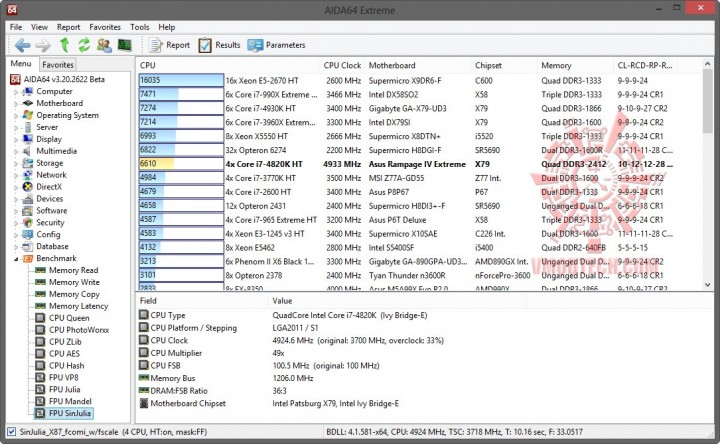Switch to the Favorites sidebar tab

tap(58, 65)
